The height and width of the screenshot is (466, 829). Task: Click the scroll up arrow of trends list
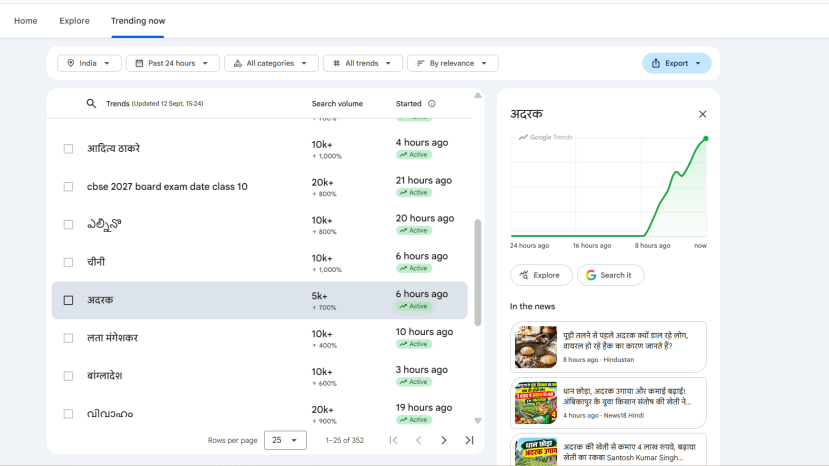click(x=477, y=96)
